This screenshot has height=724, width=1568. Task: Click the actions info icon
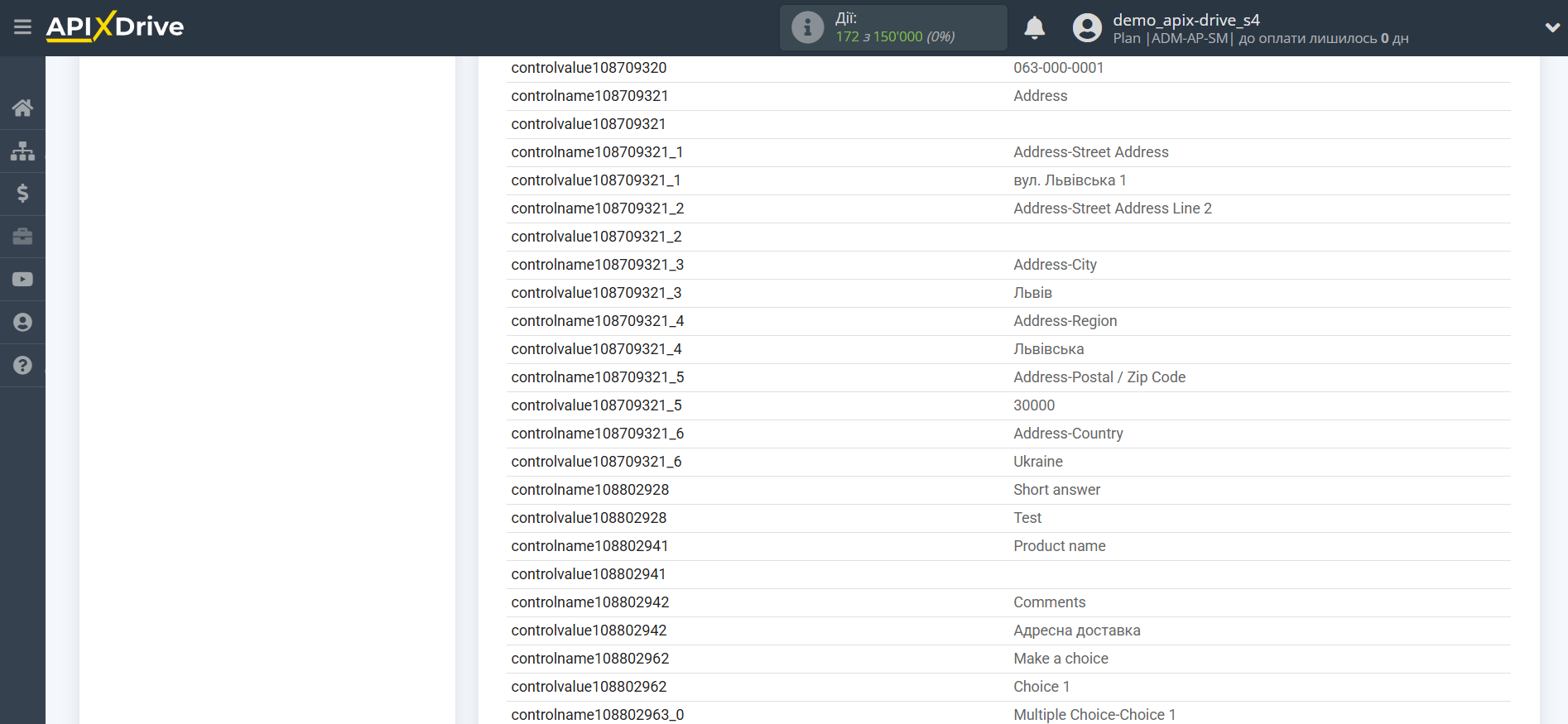coord(807,27)
